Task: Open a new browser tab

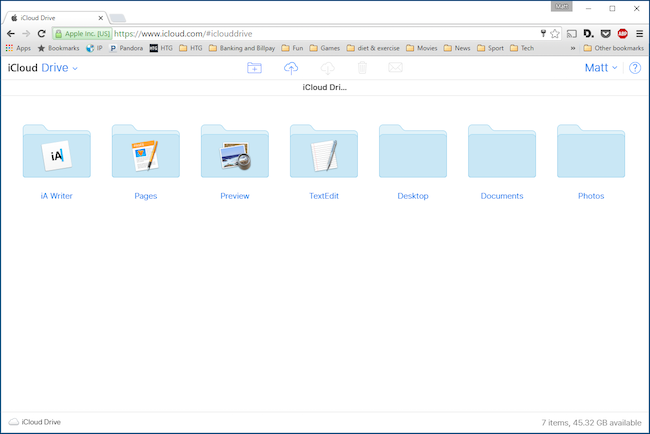Action: 117,18
